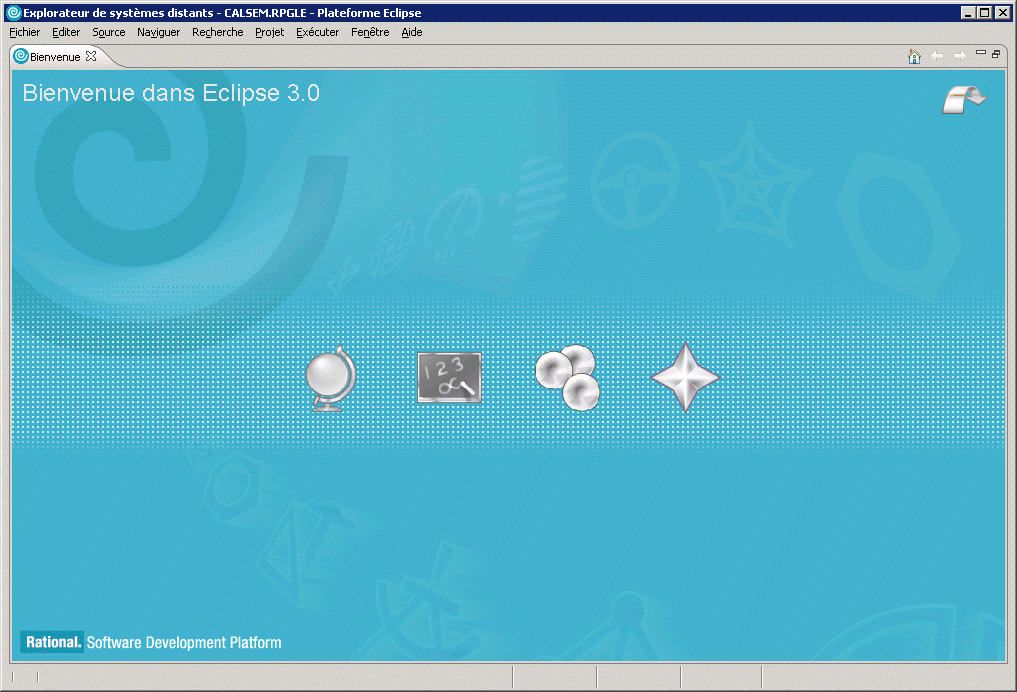The width and height of the screenshot is (1017, 692).
Task: Open the Source menu
Action: (x=108, y=32)
